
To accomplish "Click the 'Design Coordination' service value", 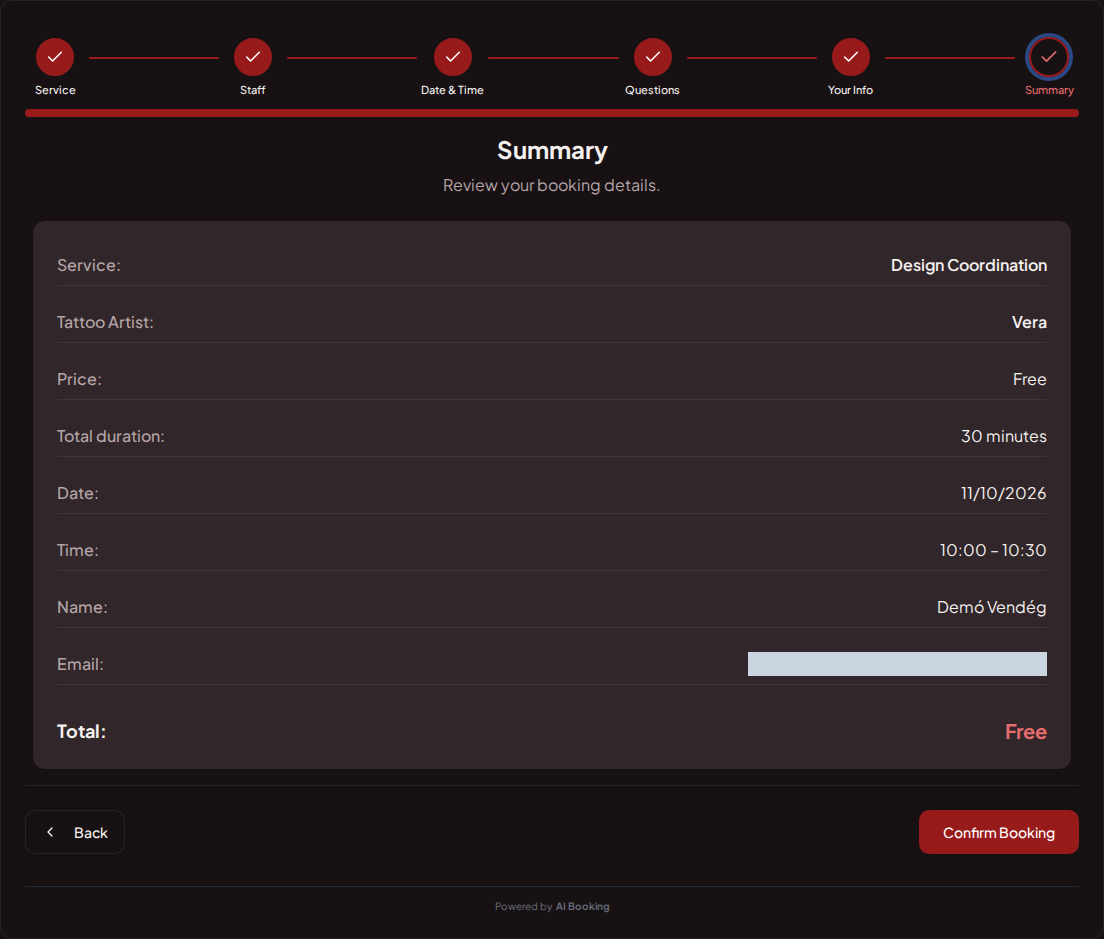I will click(x=969, y=265).
